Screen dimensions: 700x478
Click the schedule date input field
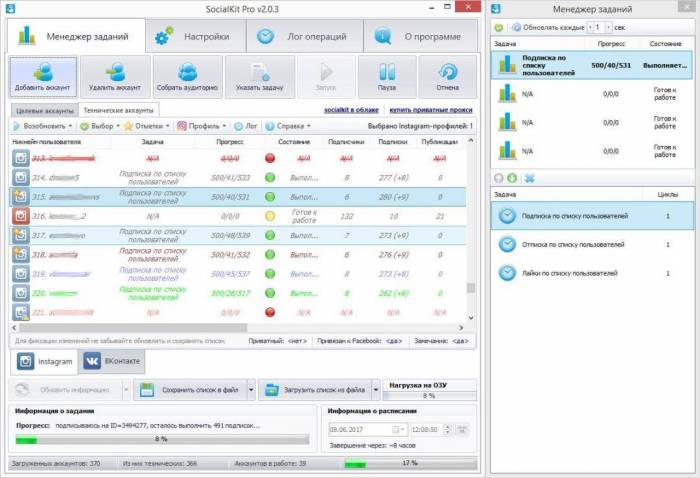tap(365, 428)
